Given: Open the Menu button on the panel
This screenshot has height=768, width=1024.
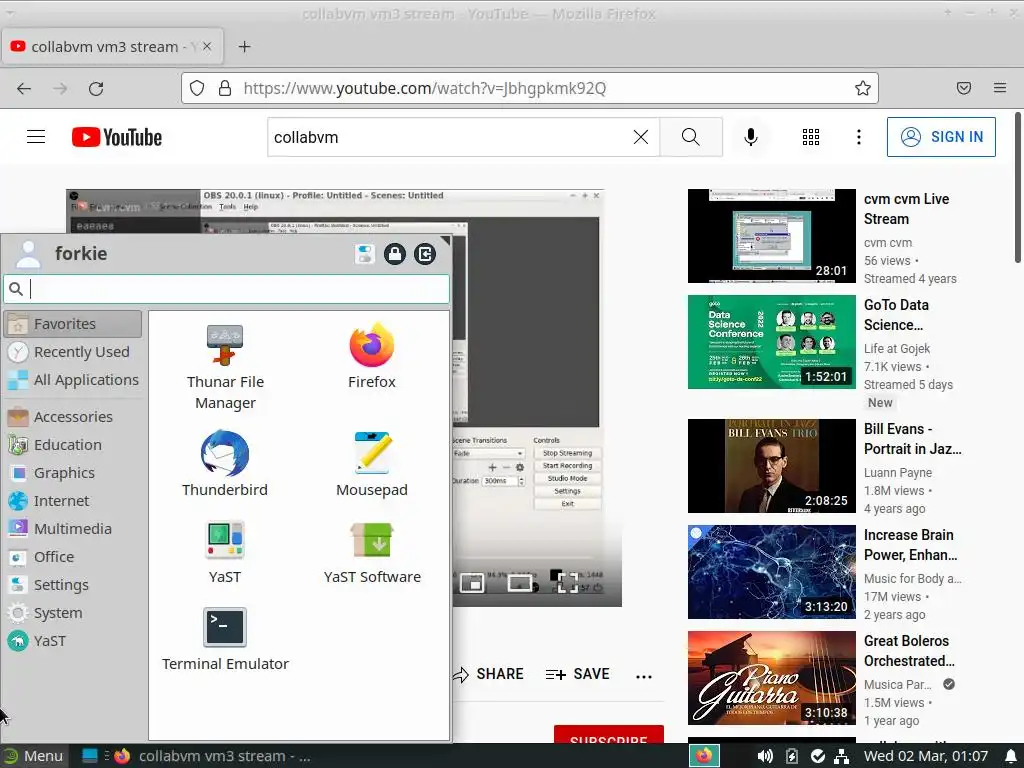Looking at the screenshot, I should pos(34,756).
